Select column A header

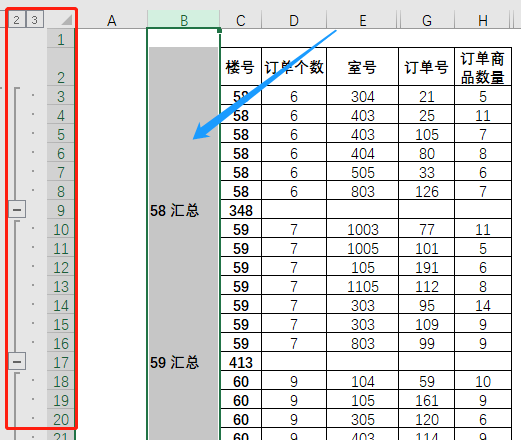click(x=112, y=21)
